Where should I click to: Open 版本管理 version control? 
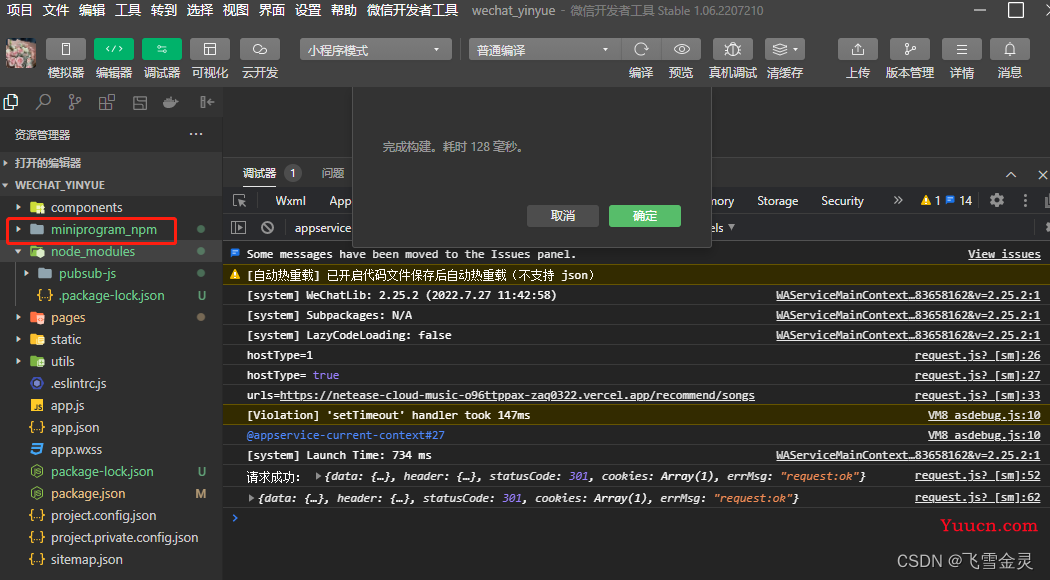tap(909, 50)
